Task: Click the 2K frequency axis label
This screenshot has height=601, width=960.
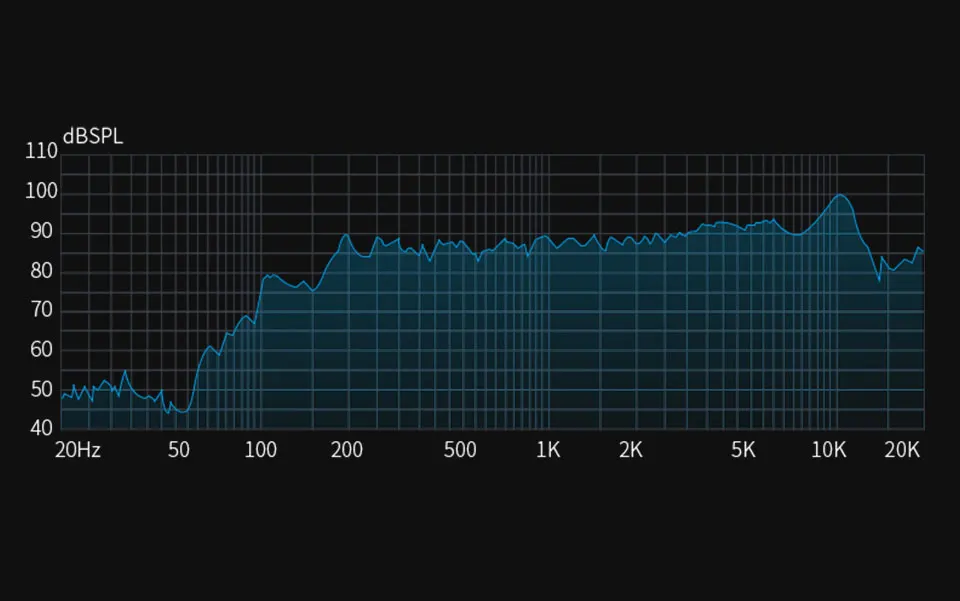Action: pos(631,450)
